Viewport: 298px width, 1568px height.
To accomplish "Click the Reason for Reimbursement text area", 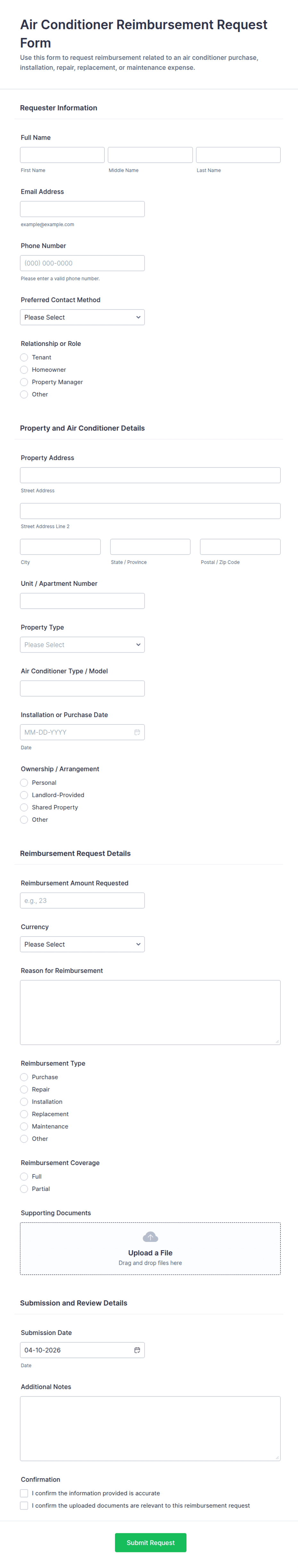I will coord(150,1012).
